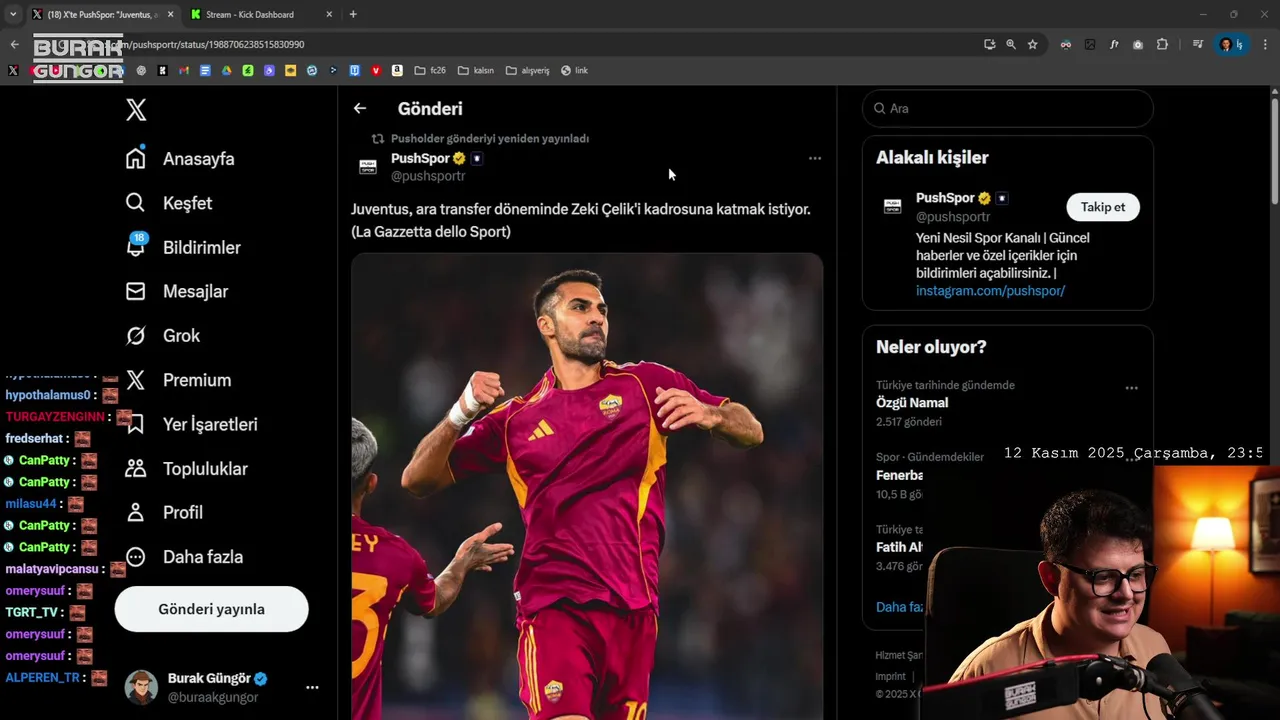
Task: Open the alışveriş bookmarks folder
Action: 528,70
